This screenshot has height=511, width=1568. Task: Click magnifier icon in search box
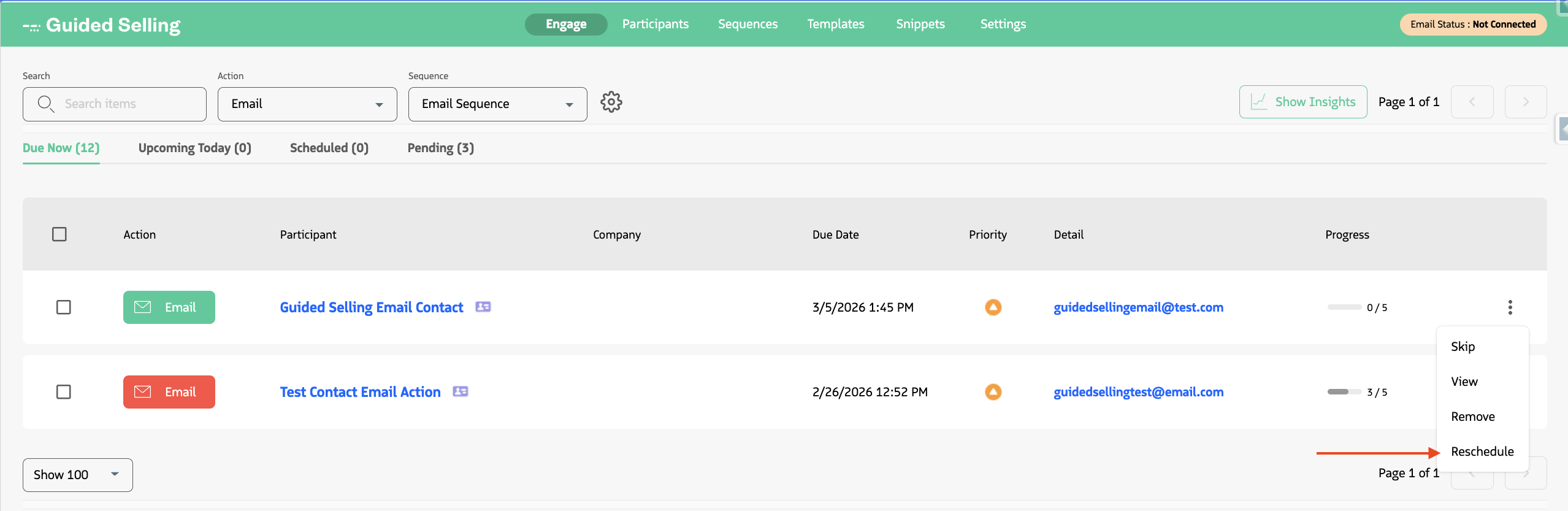pos(46,104)
